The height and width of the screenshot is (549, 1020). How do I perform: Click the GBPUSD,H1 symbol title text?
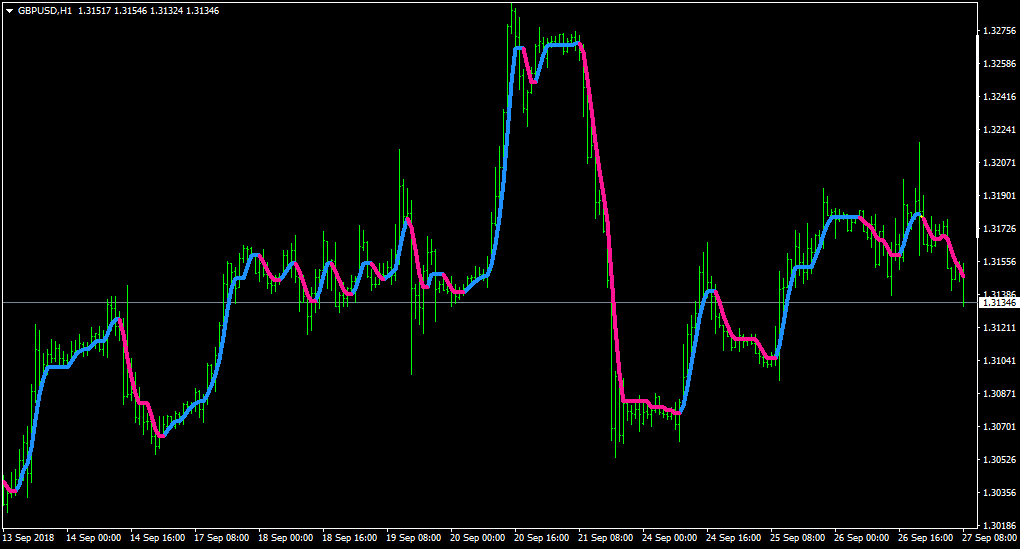click(45, 11)
